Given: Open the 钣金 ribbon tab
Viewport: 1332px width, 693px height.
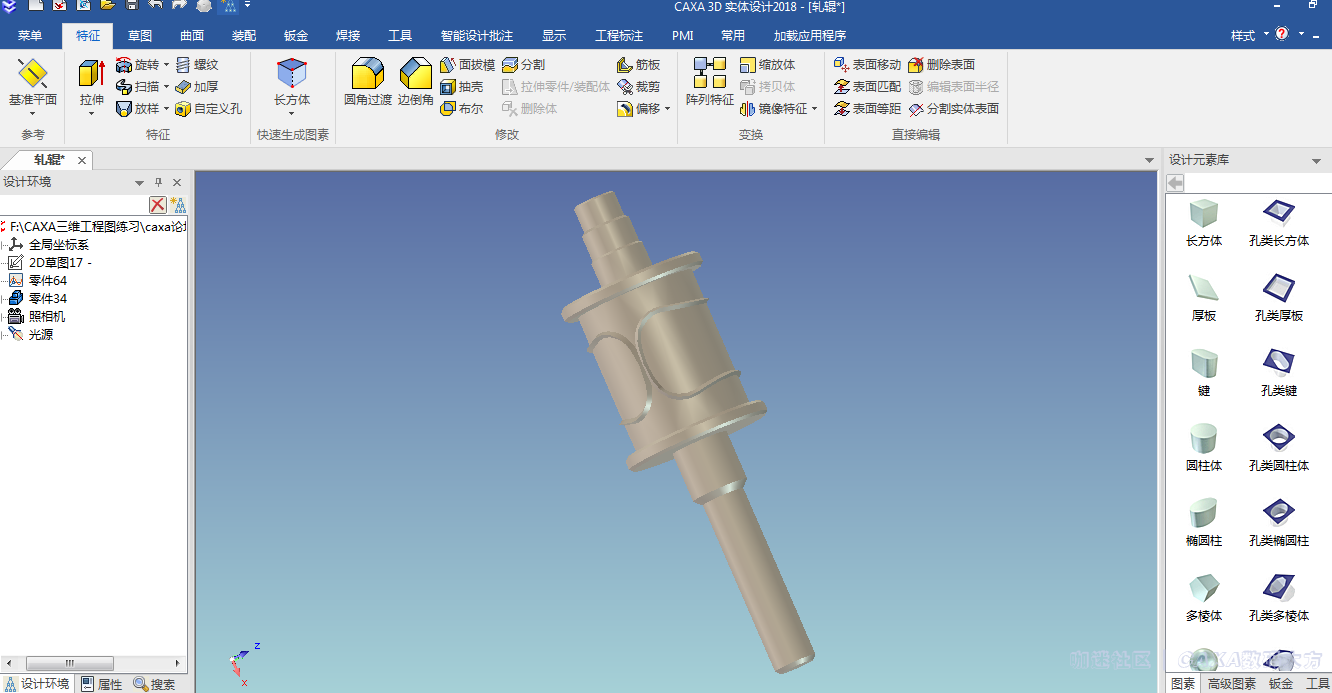Looking at the screenshot, I should [296, 36].
